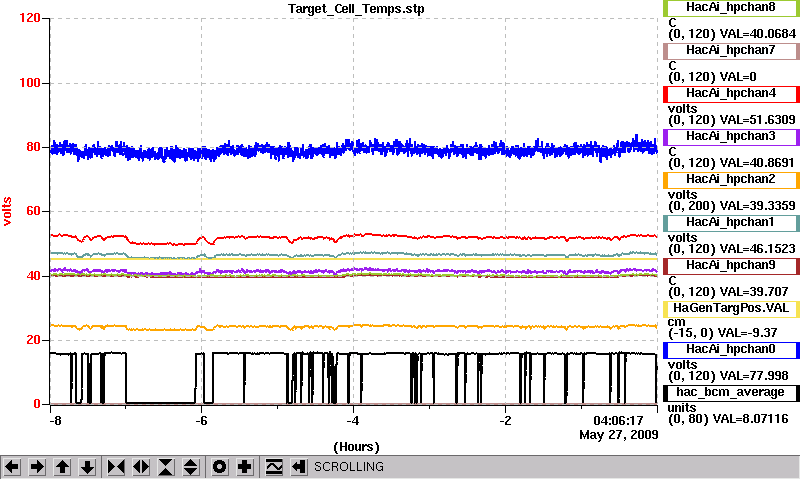Click the value text VAL=46.1523
Viewport: 800px width, 479px height.
coord(757,249)
